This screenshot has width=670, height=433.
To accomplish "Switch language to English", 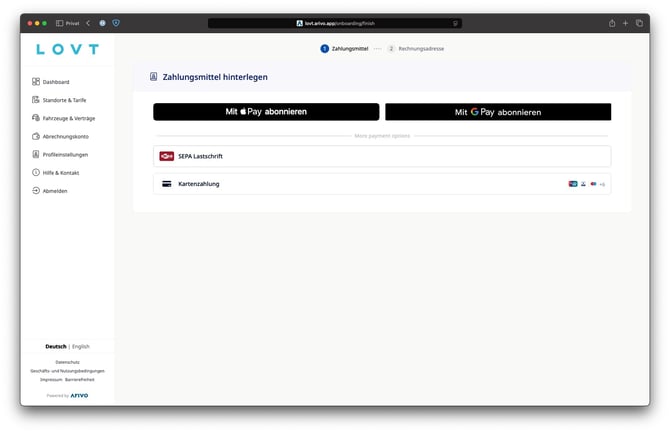I will [x=81, y=346].
